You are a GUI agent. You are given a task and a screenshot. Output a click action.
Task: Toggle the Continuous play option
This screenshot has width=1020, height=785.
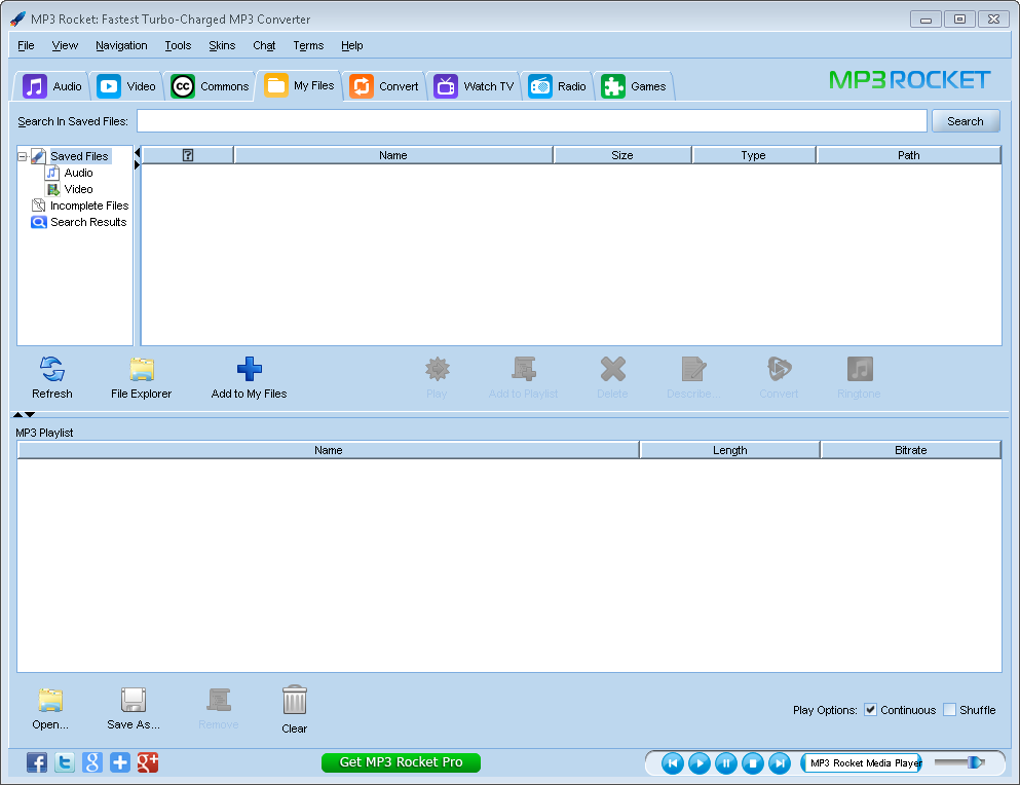(x=870, y=710)
